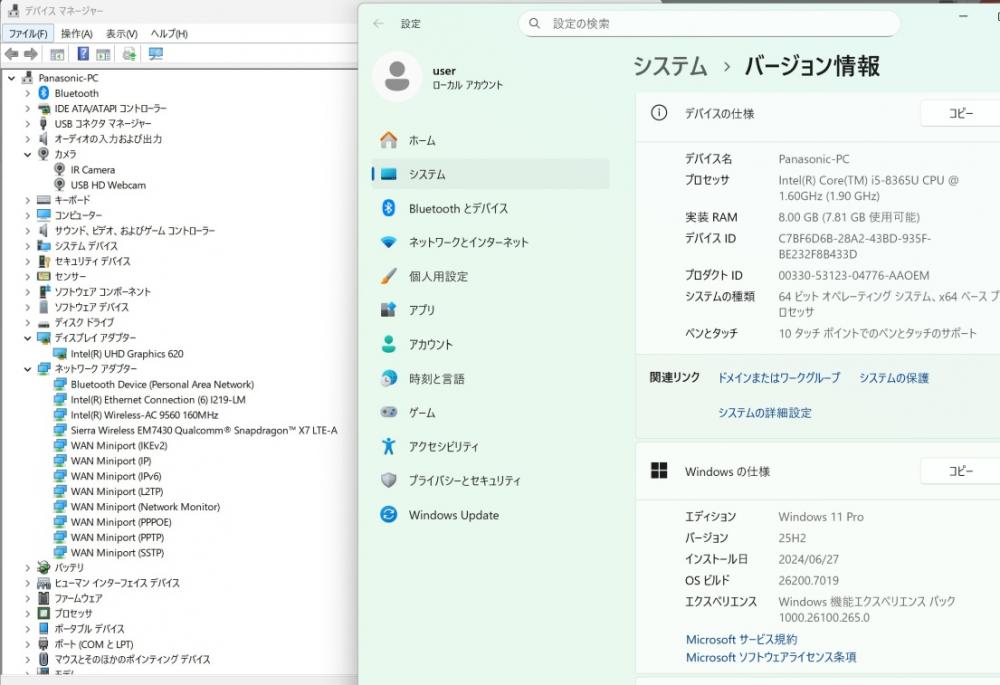Select IR Camera device
1000x685 pixels.
coord(92,170)
